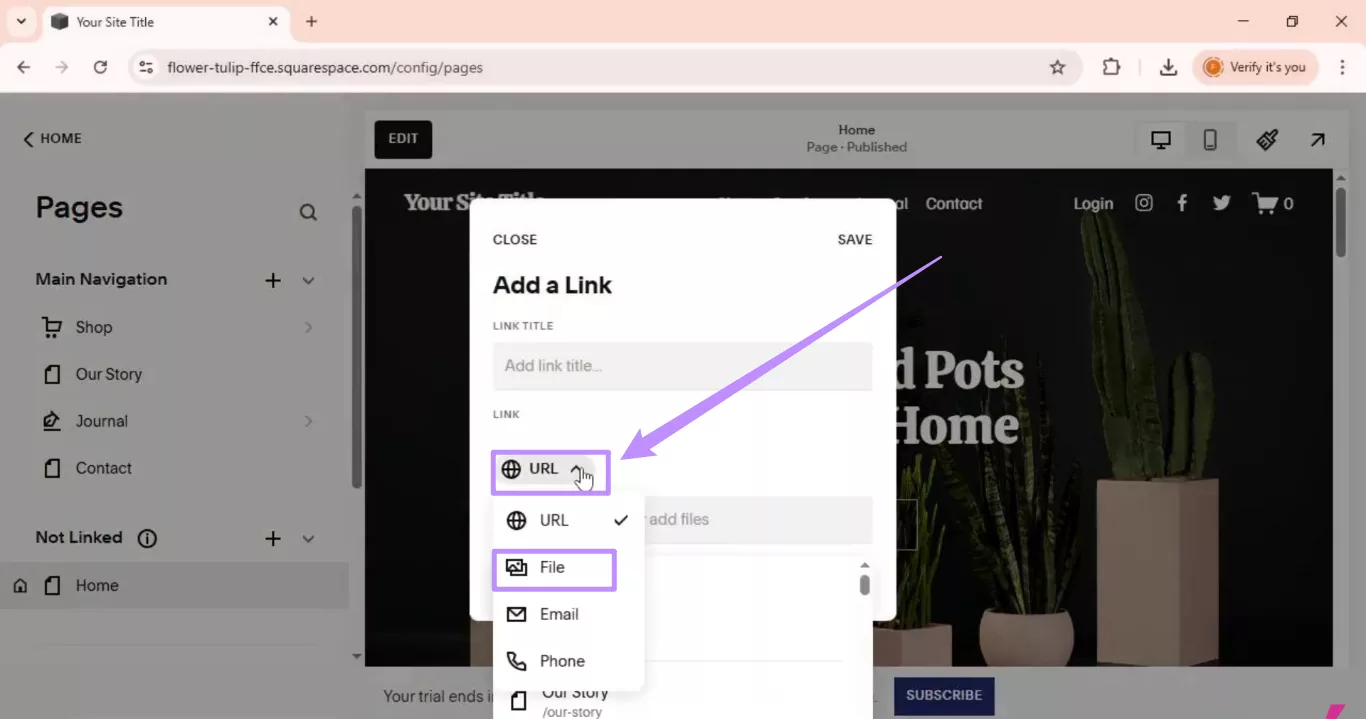Click the Shop cart icon in sidebar
Viewport: 1366px width, 719px height.
(x=51, y=327)
